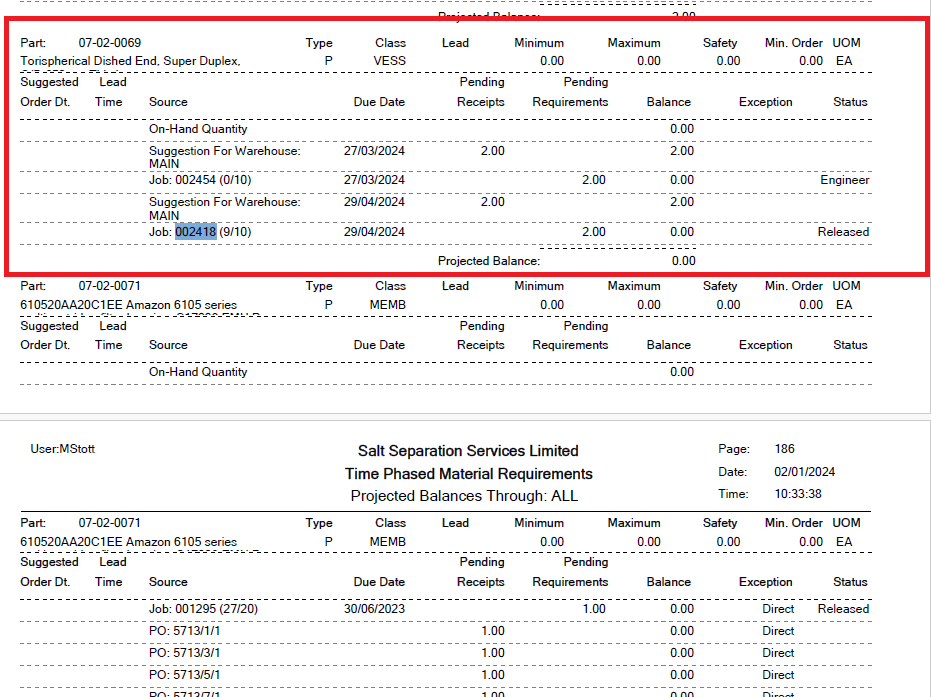Click the report time 10:33:38
The image size is (931, 697).
798,494
